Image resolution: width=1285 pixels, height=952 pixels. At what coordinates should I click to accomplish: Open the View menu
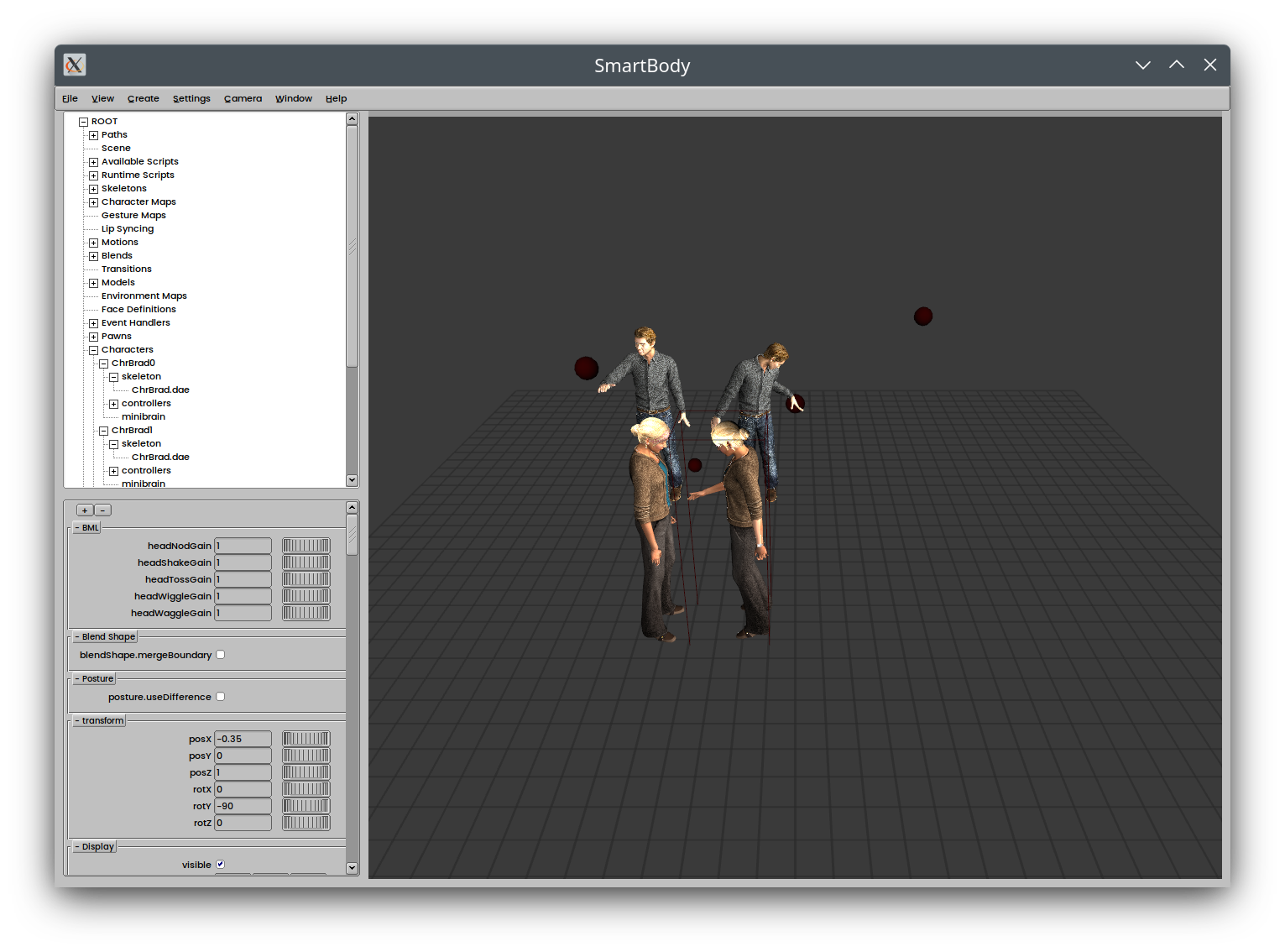[x=102, y=98]
